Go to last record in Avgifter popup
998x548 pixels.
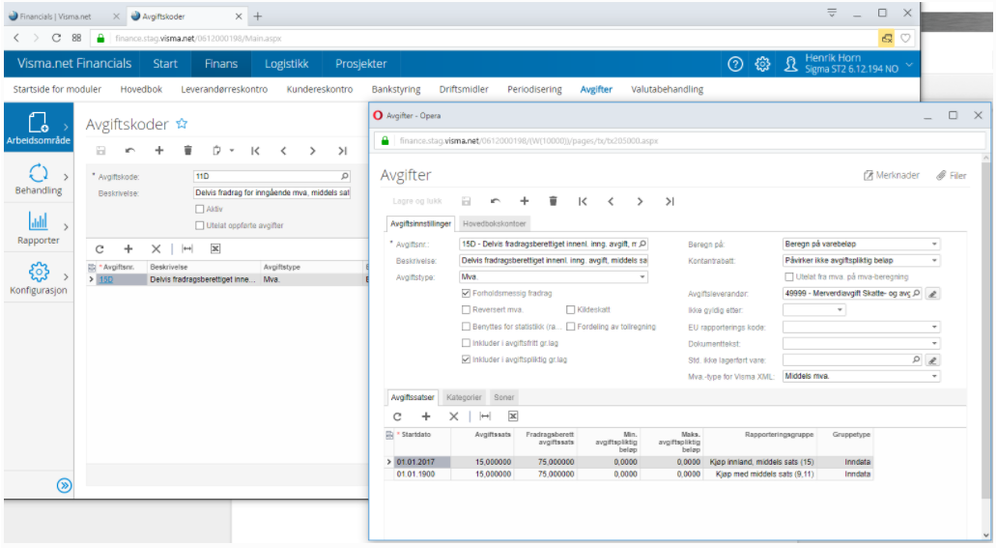670,201
